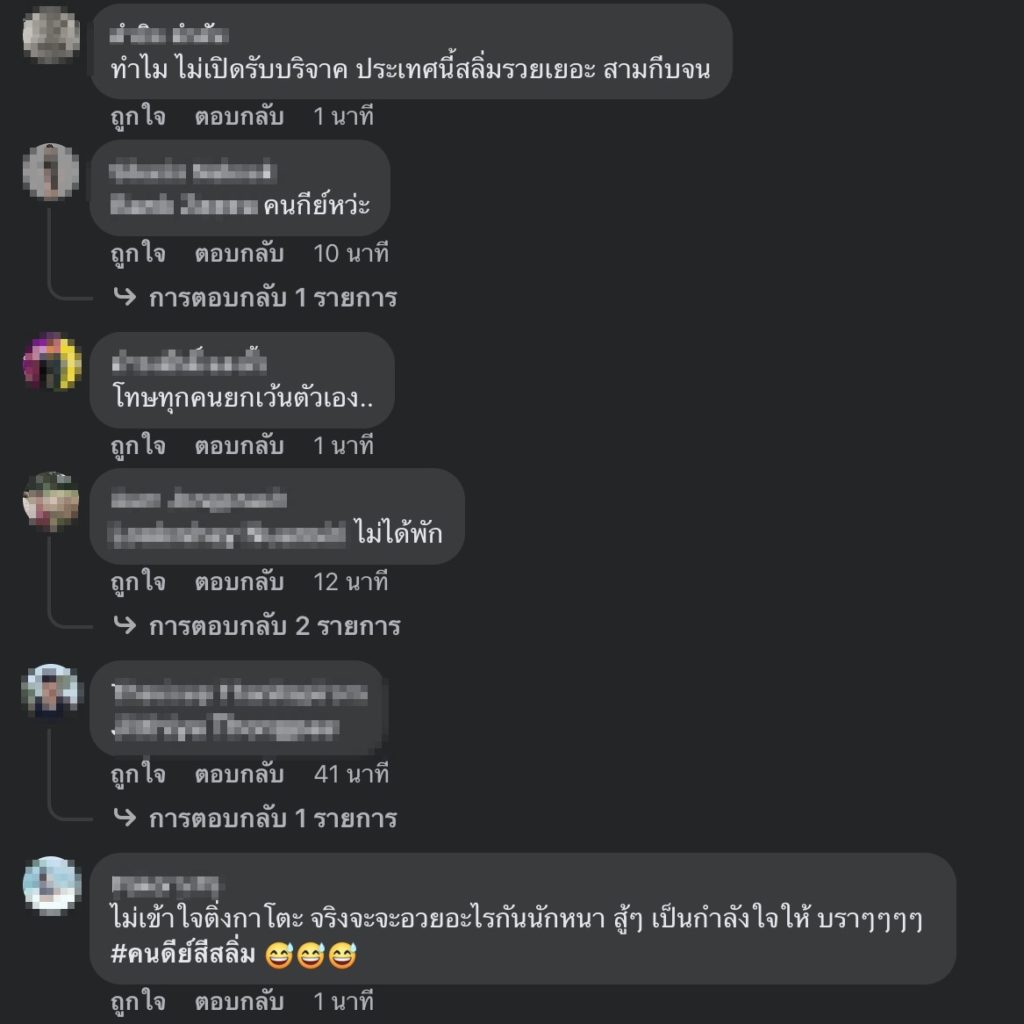Screen dimensions: 1024x1024
Task: Click the reply arrow icon under the 10 นาที comment
Action: tap(125, 297)
